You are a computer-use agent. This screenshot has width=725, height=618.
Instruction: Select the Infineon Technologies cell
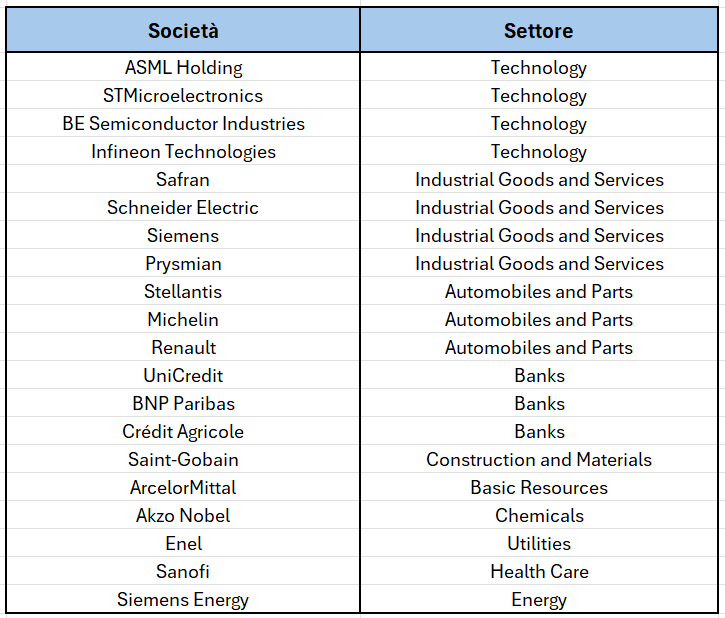[183, 152]
